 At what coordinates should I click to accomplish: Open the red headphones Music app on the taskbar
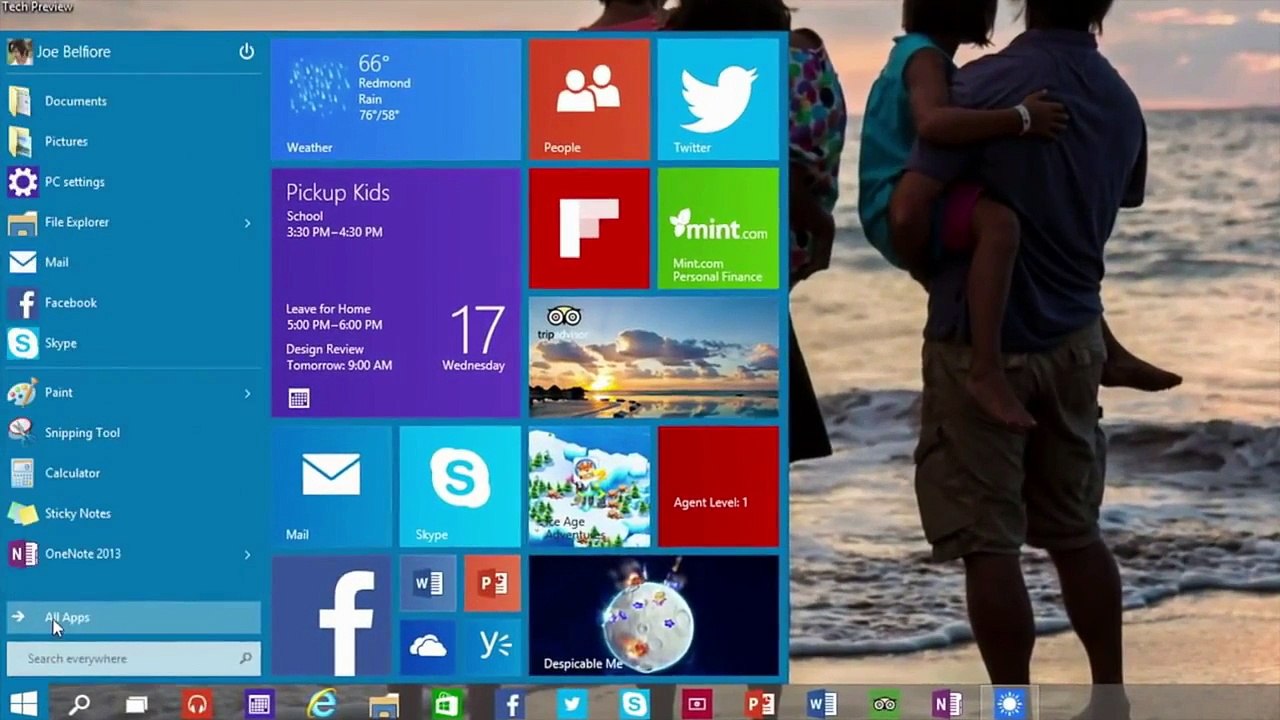point(197,704)
